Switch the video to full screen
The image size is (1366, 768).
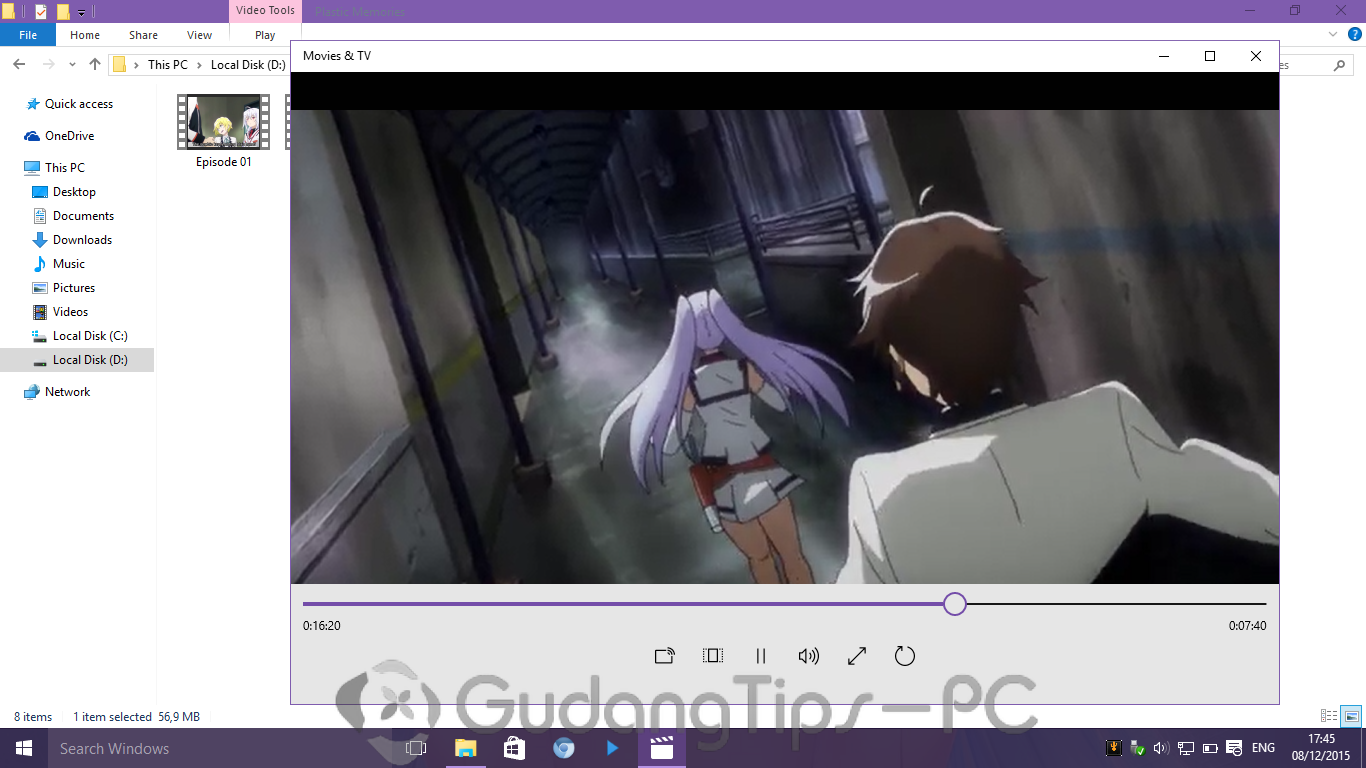pos(857,656)
